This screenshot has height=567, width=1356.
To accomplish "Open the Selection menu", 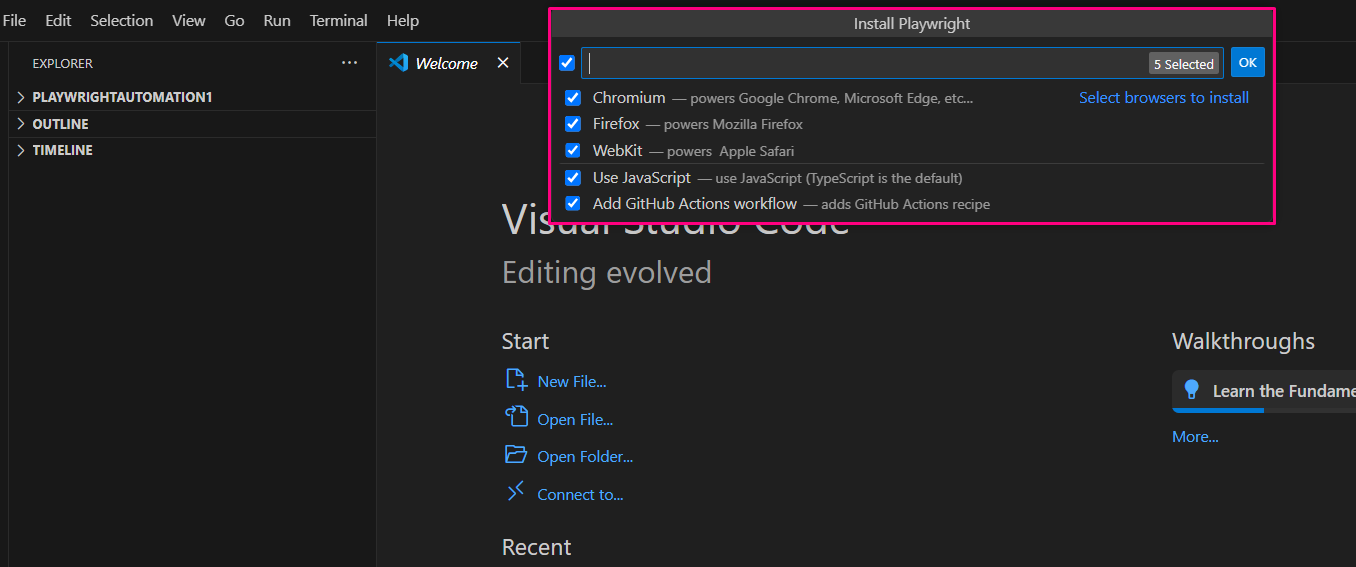I will (122, 20).
